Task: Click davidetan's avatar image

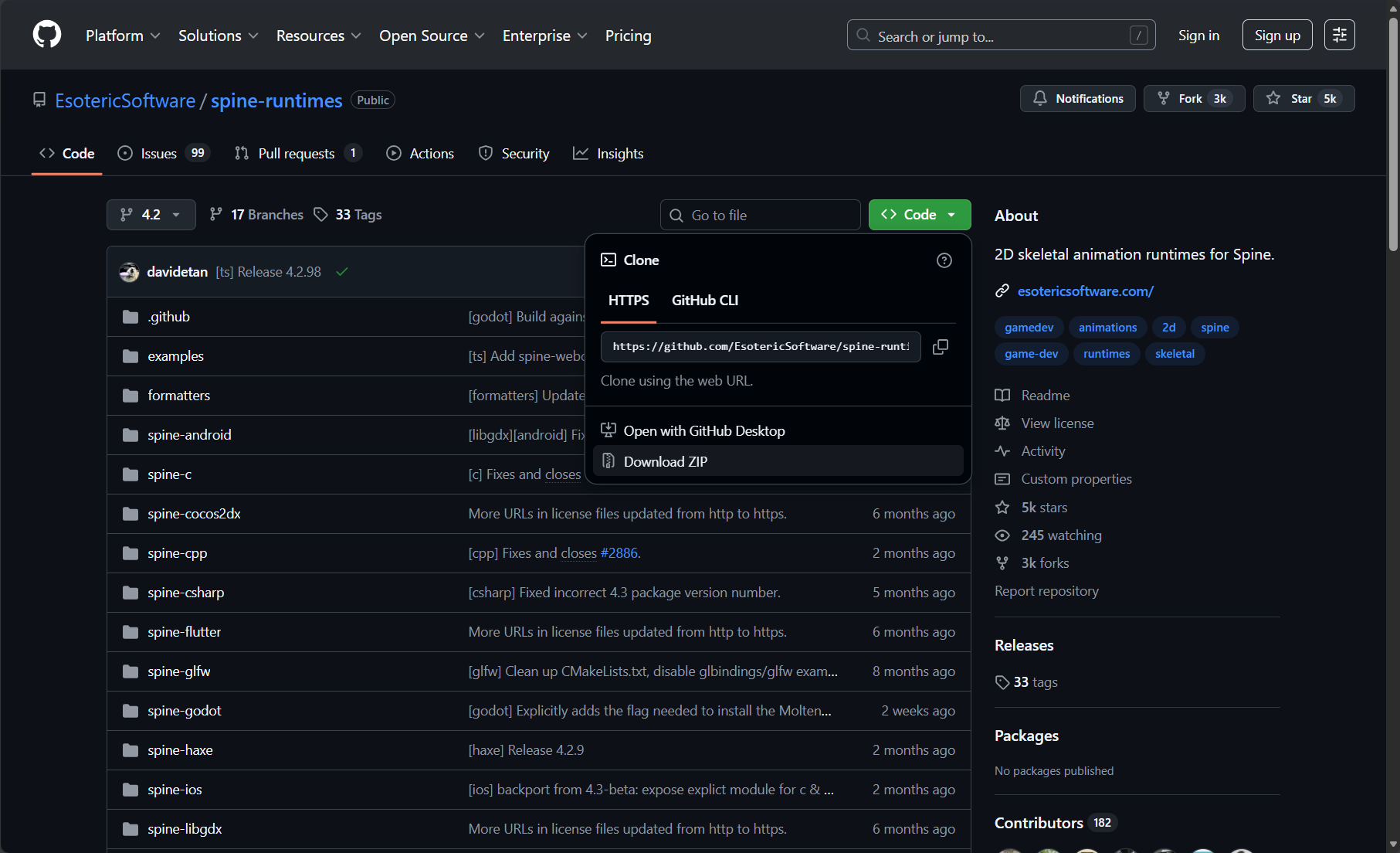Action: [129, 272]
